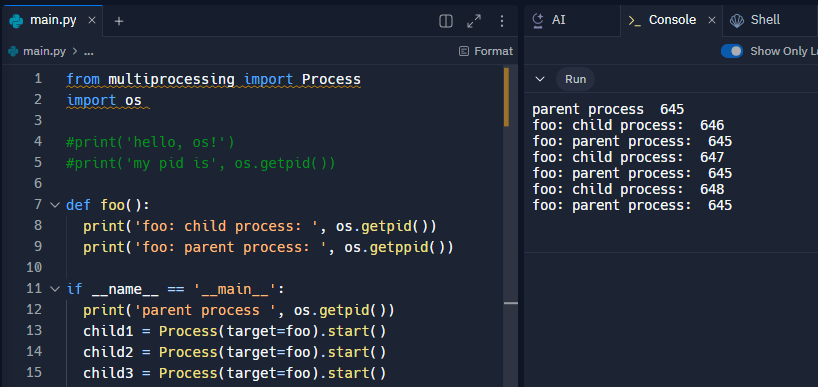
Task: Click the Format lines icon
Action: [x=463, y=51]
